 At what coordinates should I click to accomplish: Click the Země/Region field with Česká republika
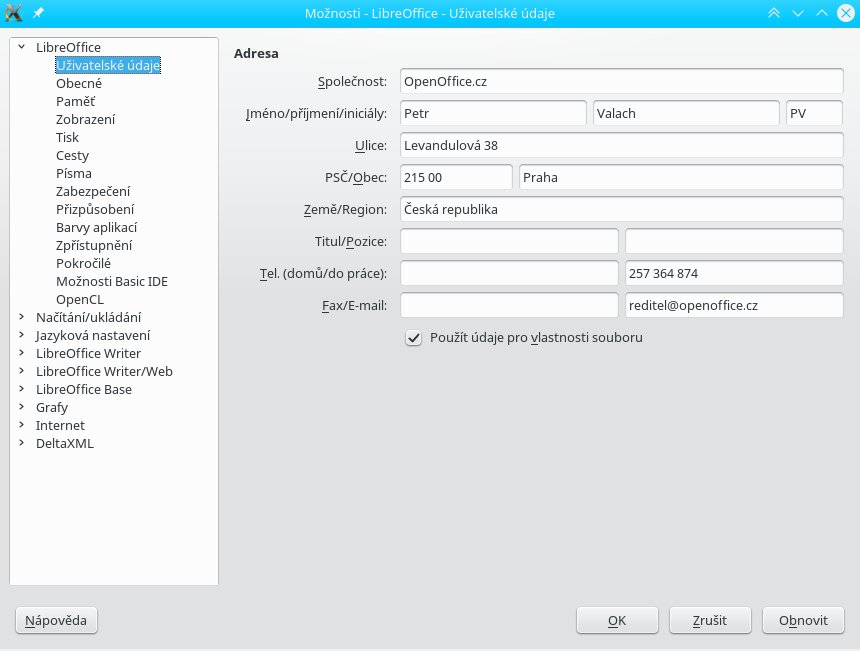[621, 209]
